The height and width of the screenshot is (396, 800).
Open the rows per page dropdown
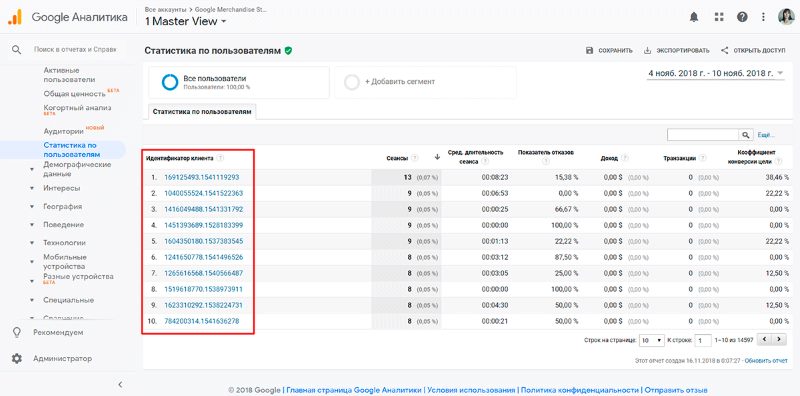[652, 340]
